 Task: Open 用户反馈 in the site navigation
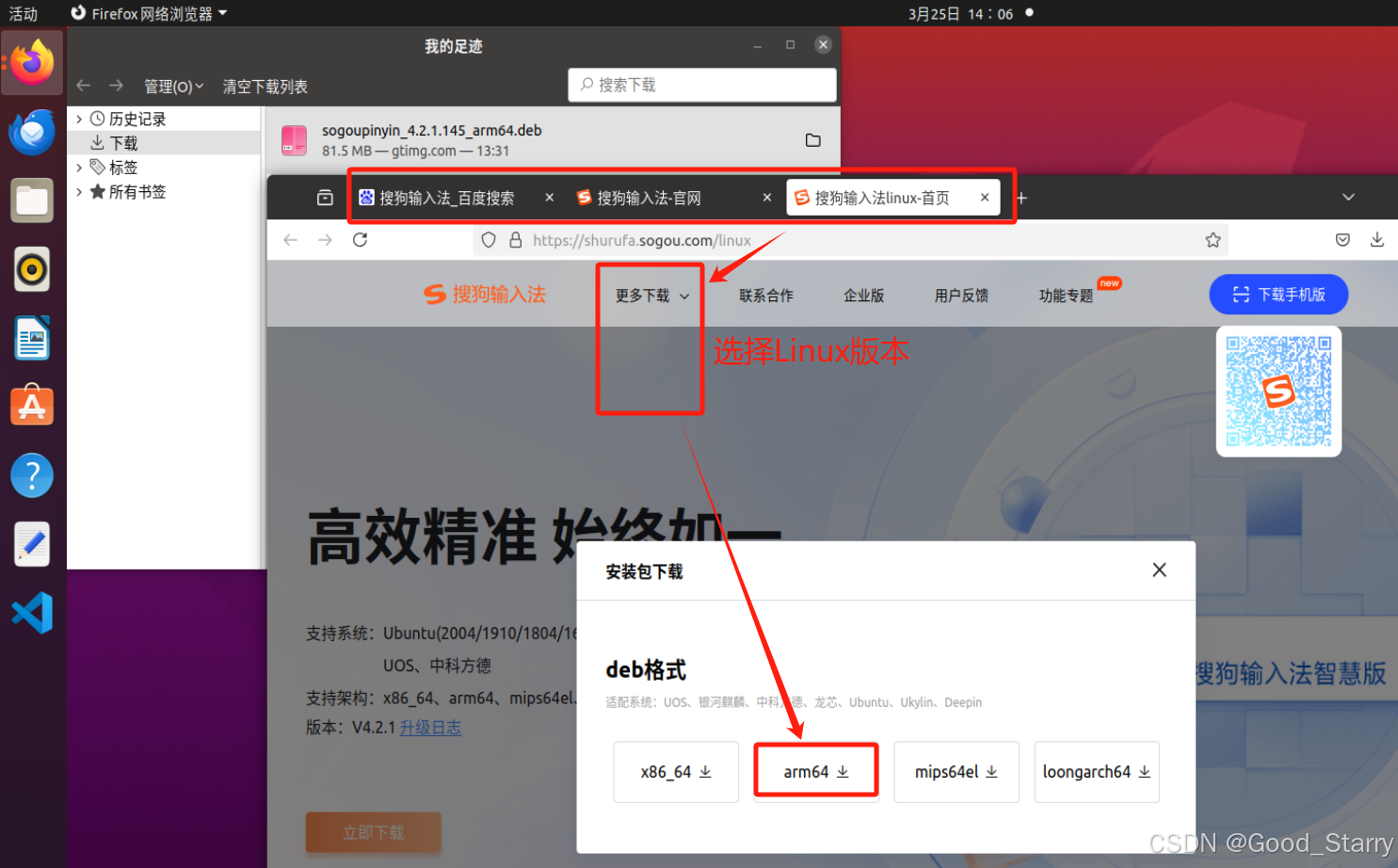[x=961, y=296]
